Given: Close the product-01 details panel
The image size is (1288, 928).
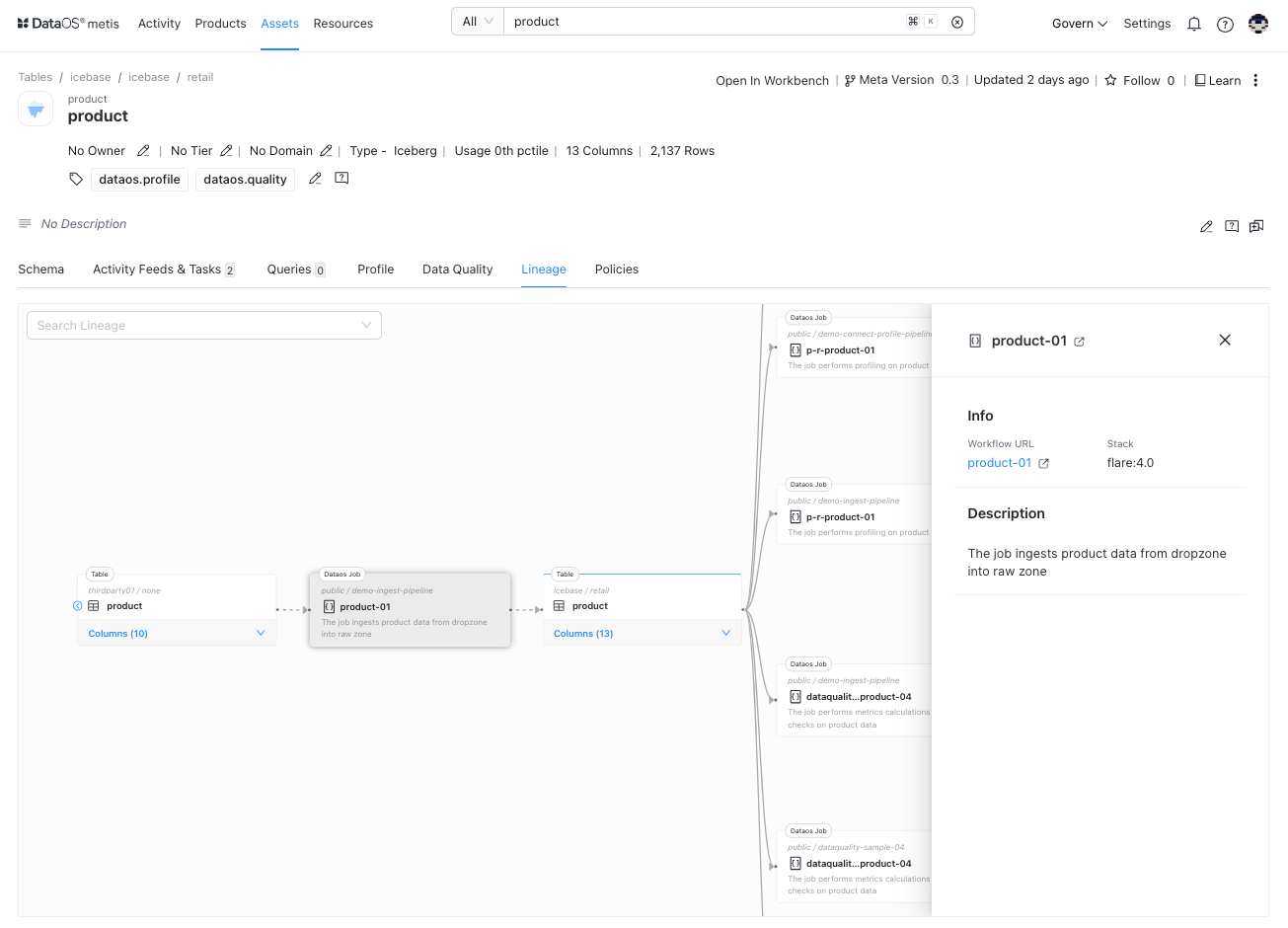Looking at the screenshot, I should [1225, 340].
